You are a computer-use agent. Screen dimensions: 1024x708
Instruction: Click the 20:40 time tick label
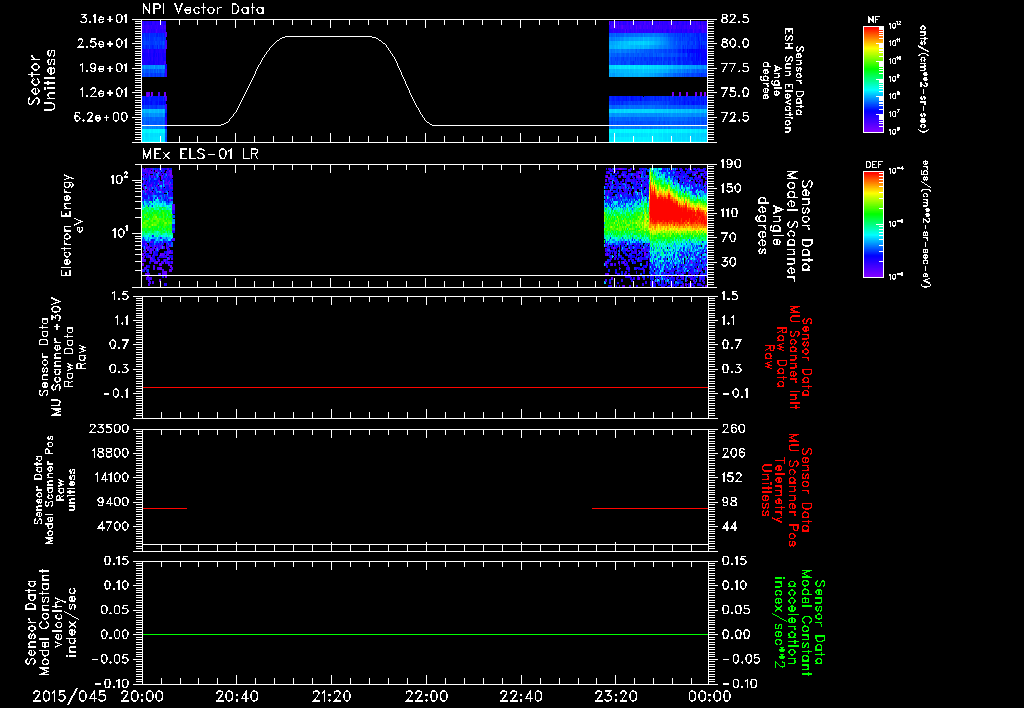pyautogui.click(x=236, y=696)
